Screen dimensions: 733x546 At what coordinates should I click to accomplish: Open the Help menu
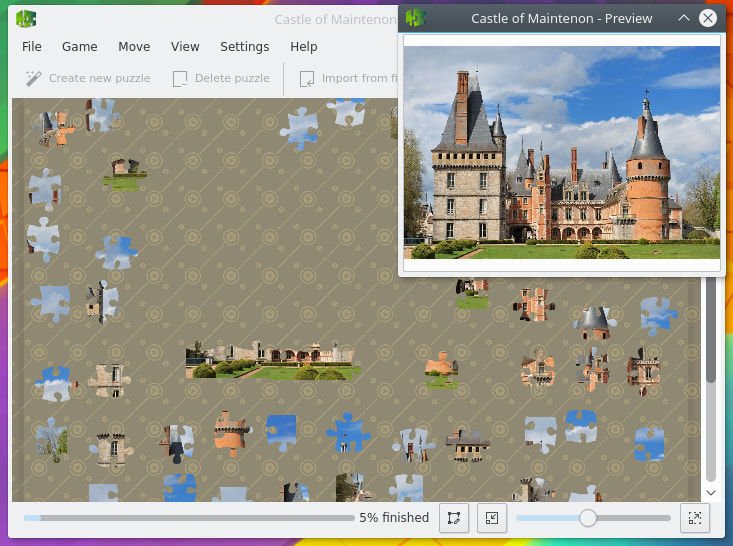click(303, 47)
